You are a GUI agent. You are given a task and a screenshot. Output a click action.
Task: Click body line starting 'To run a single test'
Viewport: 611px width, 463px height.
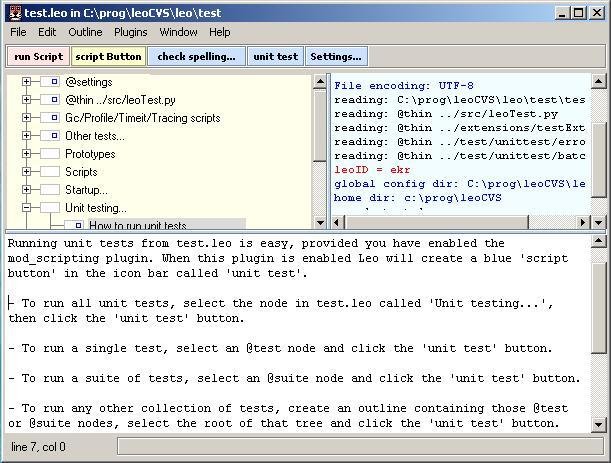pyautogui.click(x=280, y=348)
